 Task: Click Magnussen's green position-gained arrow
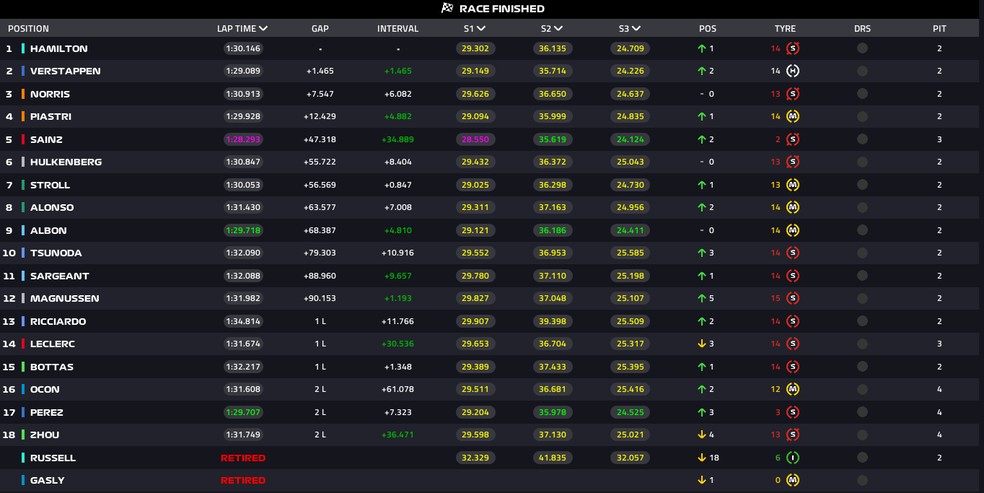[701, 298]
